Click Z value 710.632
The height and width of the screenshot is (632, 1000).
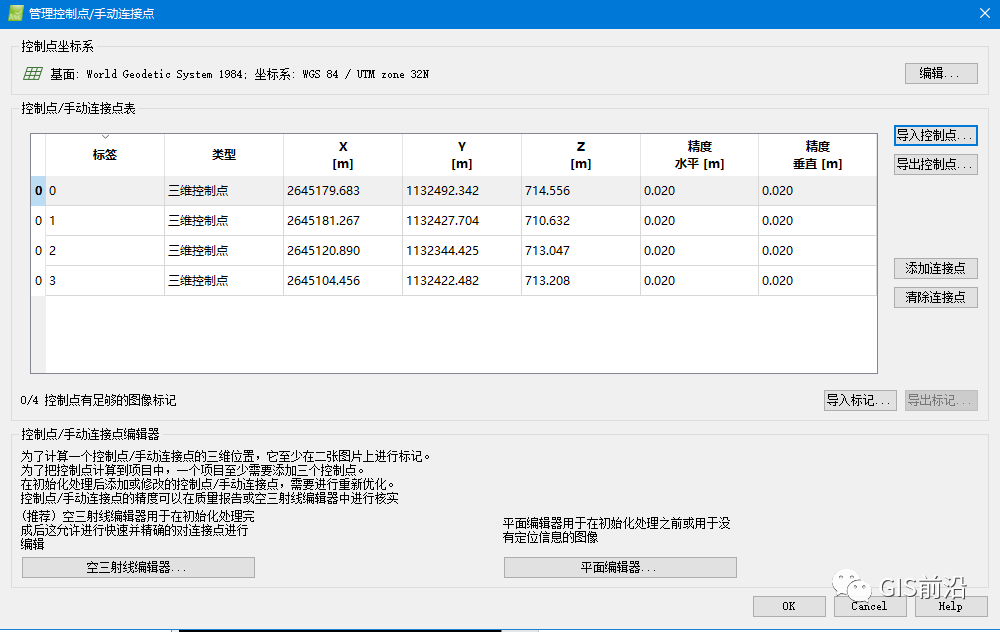pyautogui.click(x=580, y=221)
